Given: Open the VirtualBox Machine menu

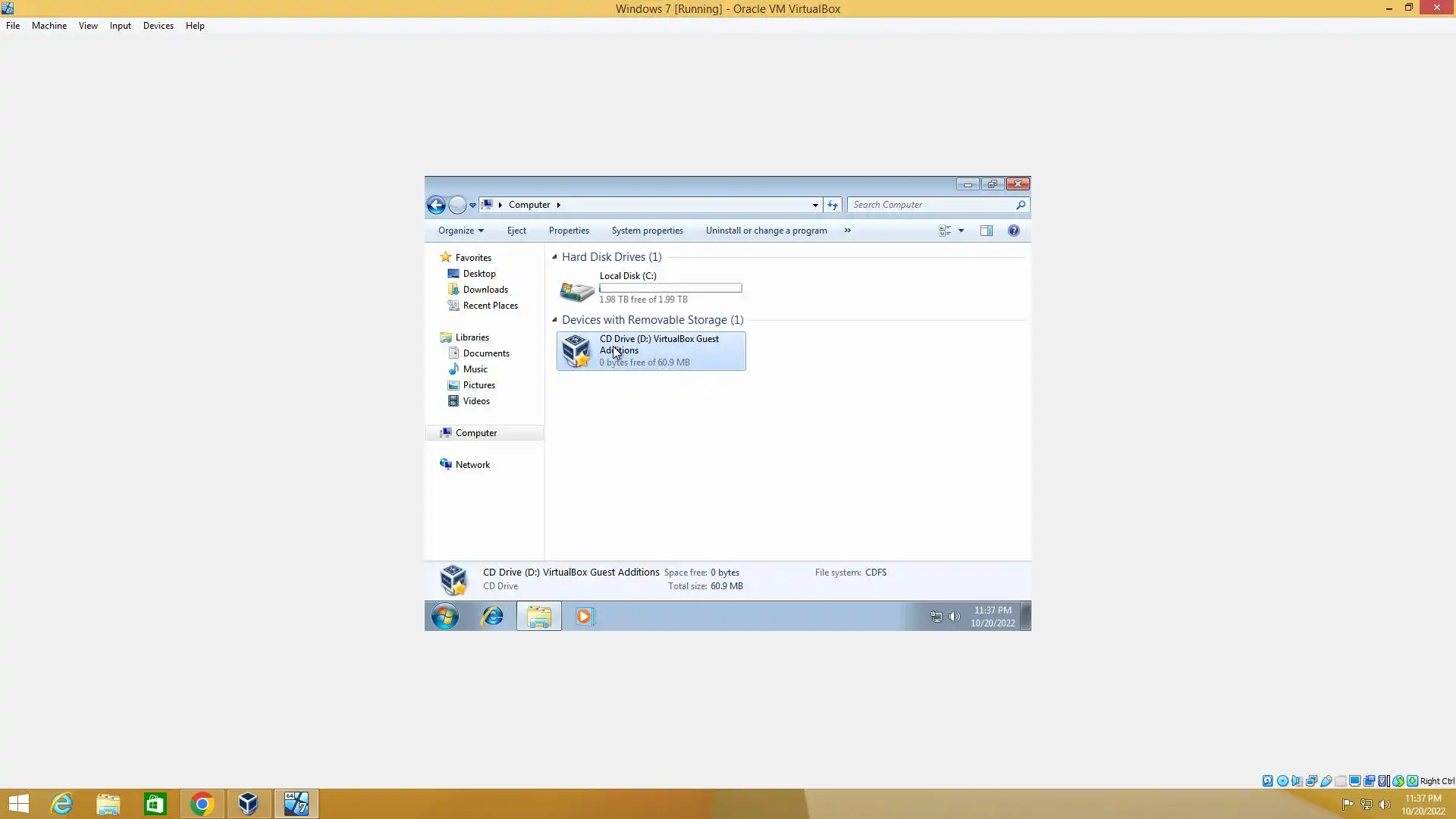Looking at the screenshot, I should (x=49, y=26).
